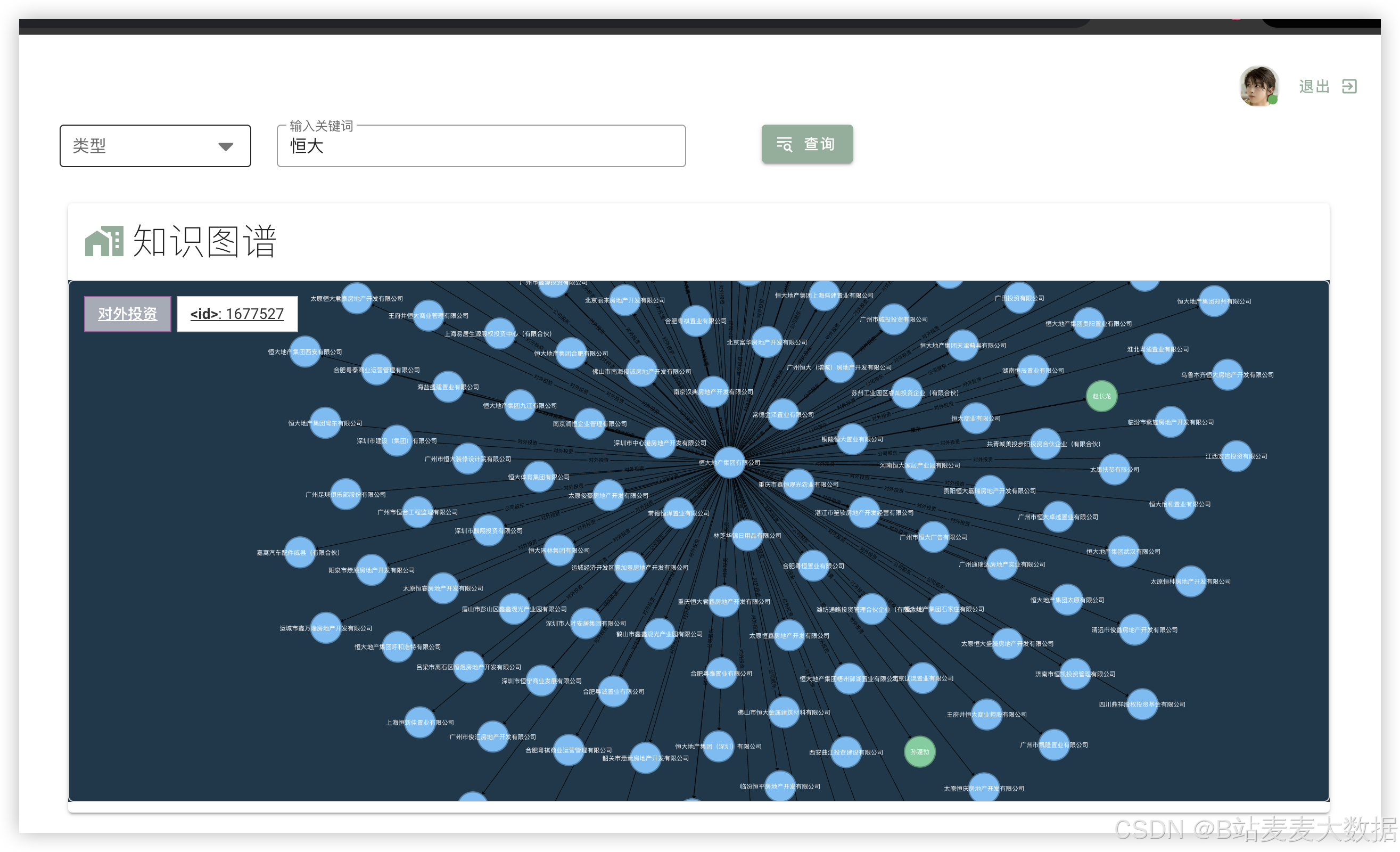Click the 退出 logout text
Image resolution: width=1400 pixels, height=852 pixels.
click(x=1314, y=86)
